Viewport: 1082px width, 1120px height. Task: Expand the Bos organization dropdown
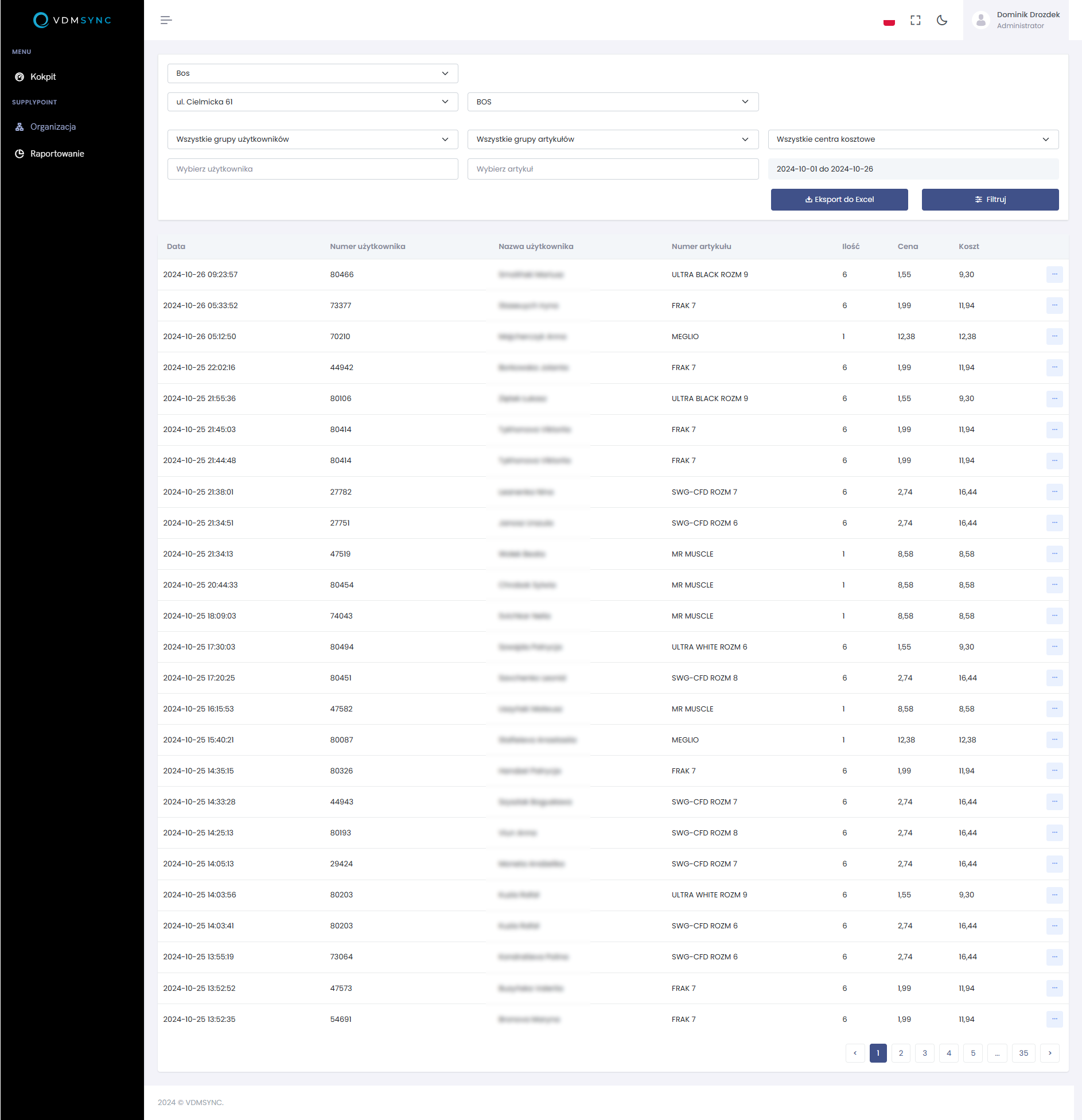(312, 73)
